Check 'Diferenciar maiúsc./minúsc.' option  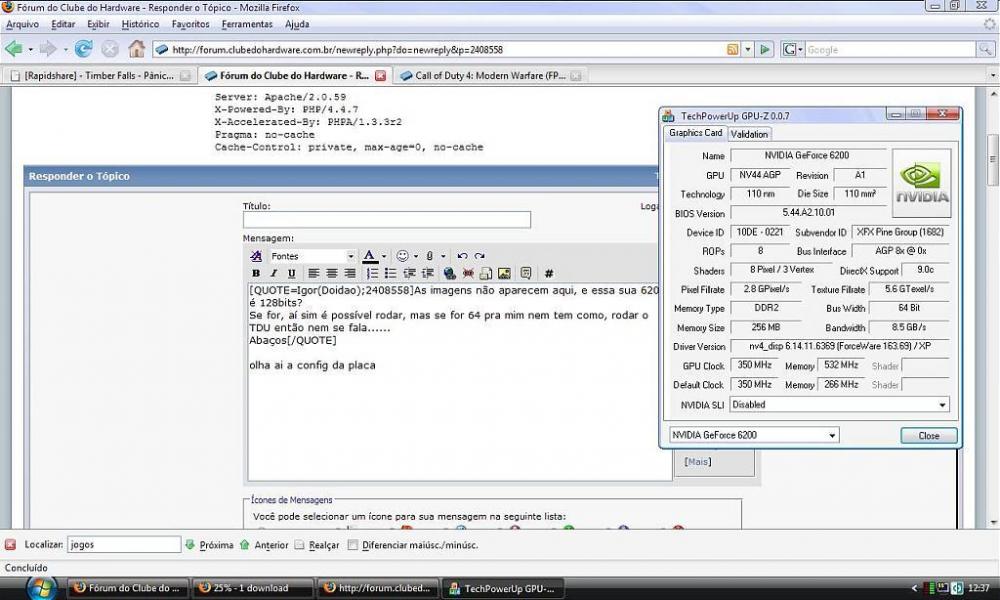pyautogui.click(x=352, y=545)
